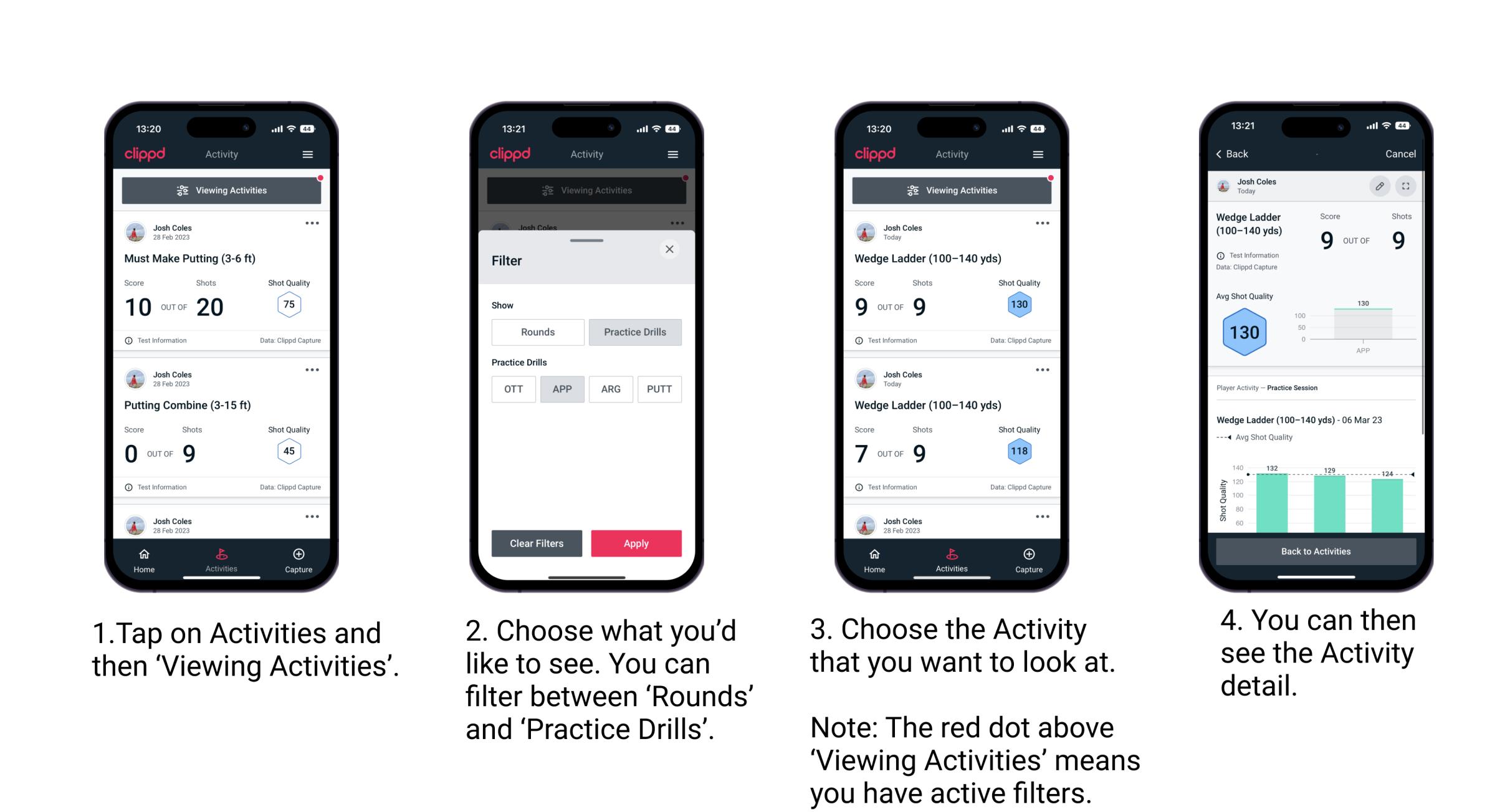The height and width of the screenshot is (812, 1510).
Task: Toggle the 'Rounds' filter button
Action: point(538,332)
